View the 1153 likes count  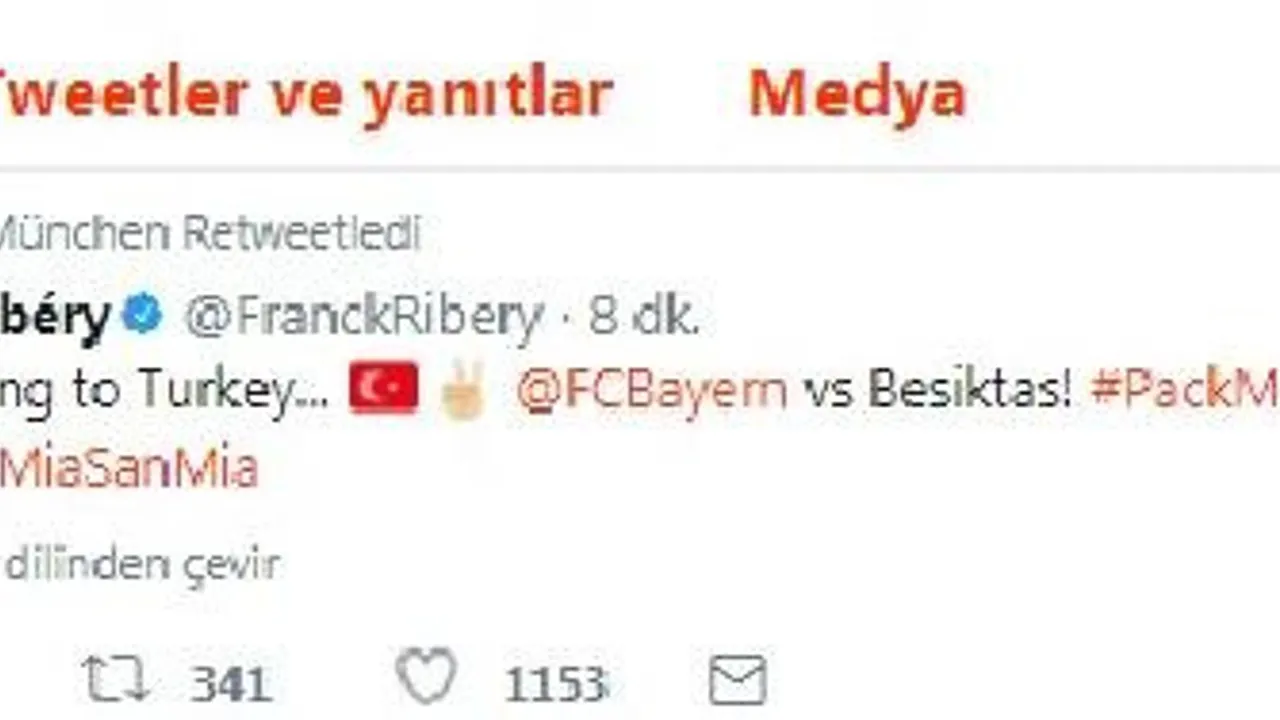[556, 684]
